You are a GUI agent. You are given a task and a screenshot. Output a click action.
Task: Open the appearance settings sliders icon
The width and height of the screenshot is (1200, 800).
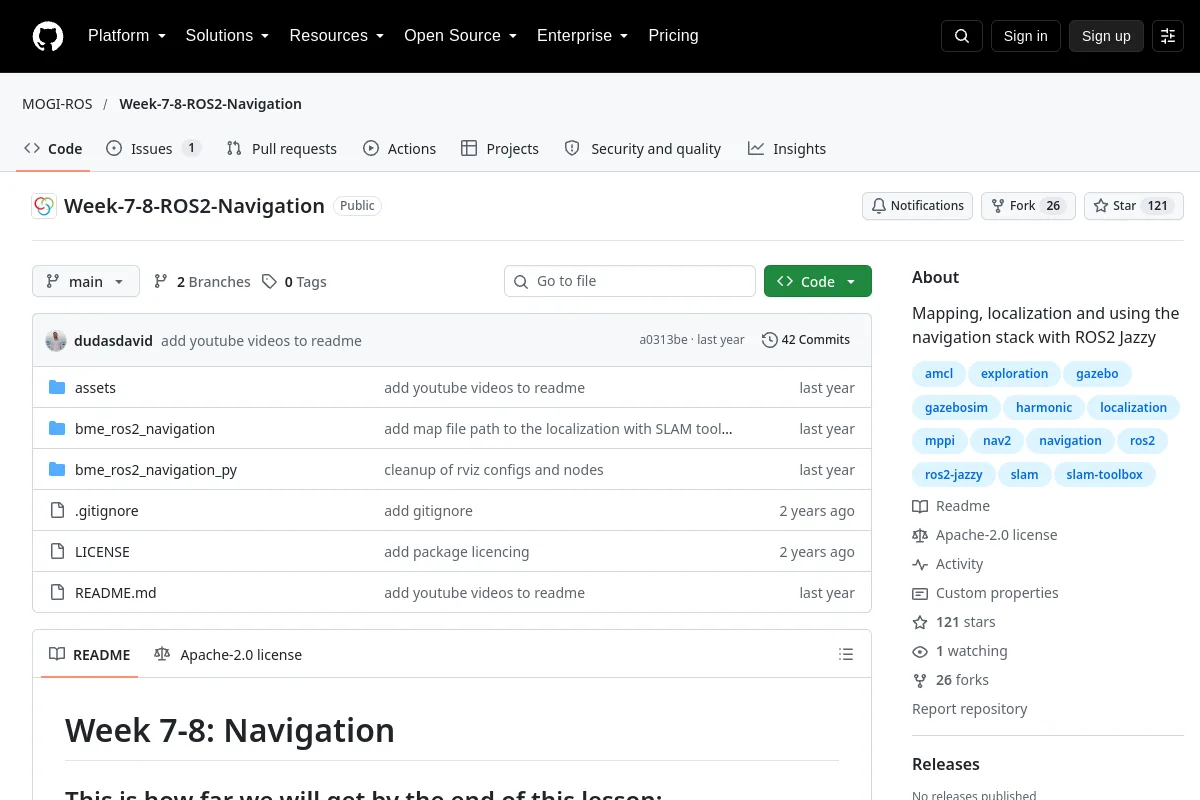(x=1168, y=36)
